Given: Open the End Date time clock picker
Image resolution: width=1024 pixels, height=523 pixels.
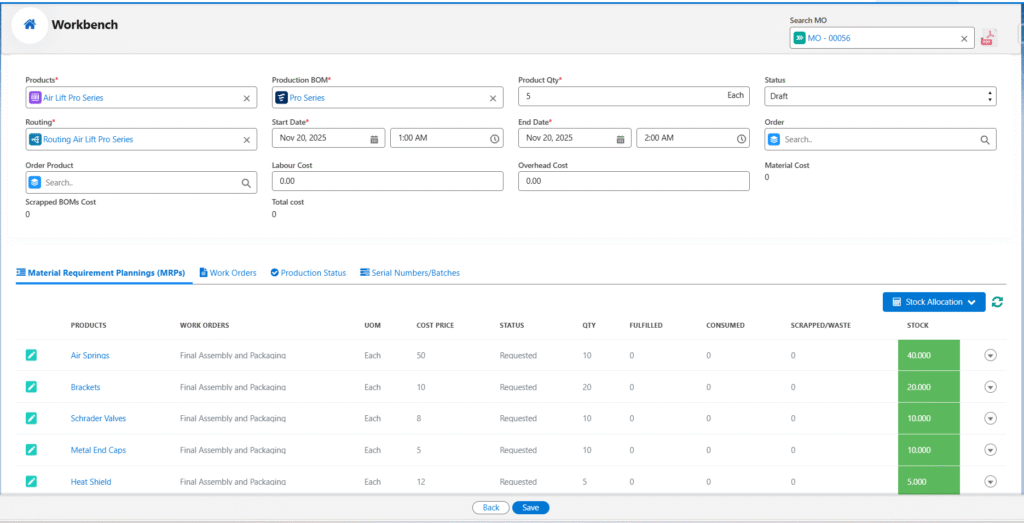Looking at the screenshot, I should coord(741,139).
